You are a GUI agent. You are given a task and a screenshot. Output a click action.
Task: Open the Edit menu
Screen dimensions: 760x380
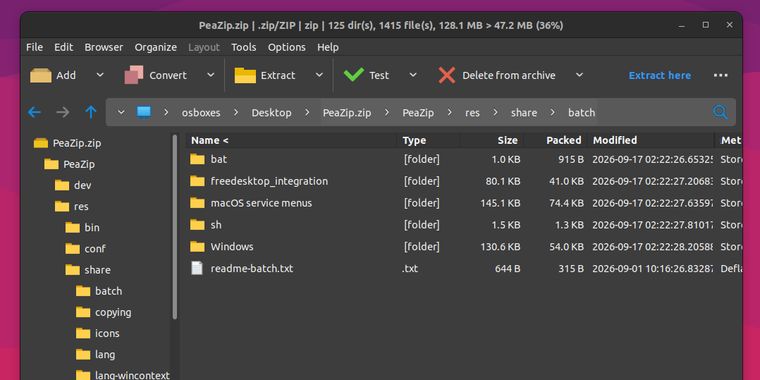pyautogui.click(x=63, y=47)
